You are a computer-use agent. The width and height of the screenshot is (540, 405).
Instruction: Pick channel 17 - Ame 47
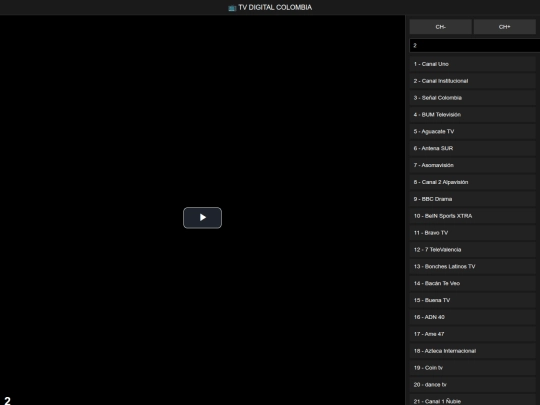472,334
